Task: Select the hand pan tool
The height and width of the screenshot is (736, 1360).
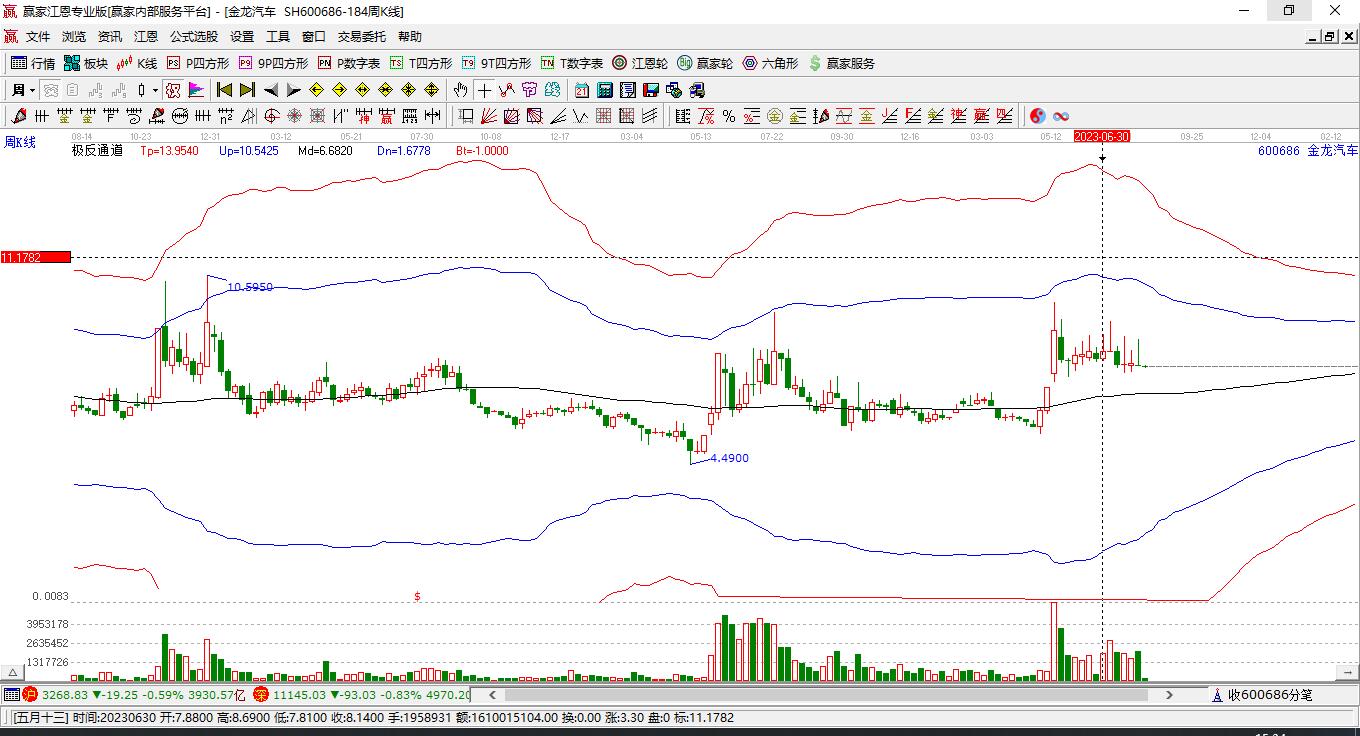Action: (461, 90)
